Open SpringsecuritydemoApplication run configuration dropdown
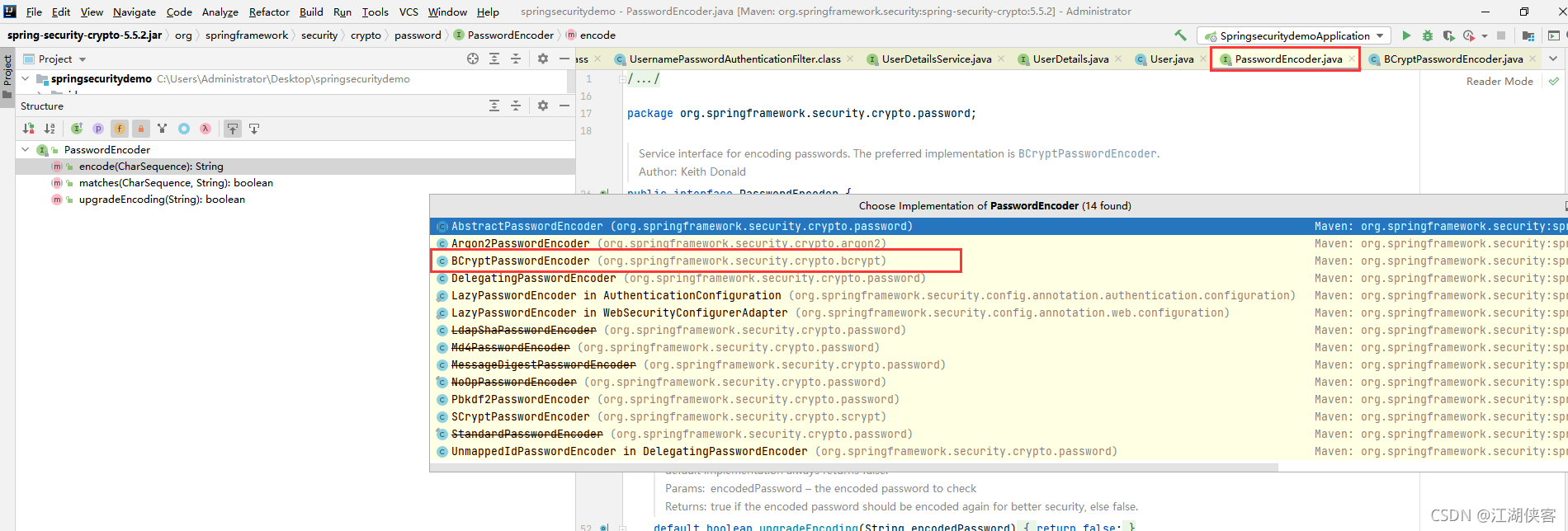The height and width of the screenshot is (531, 1568). pos(1294,35)
